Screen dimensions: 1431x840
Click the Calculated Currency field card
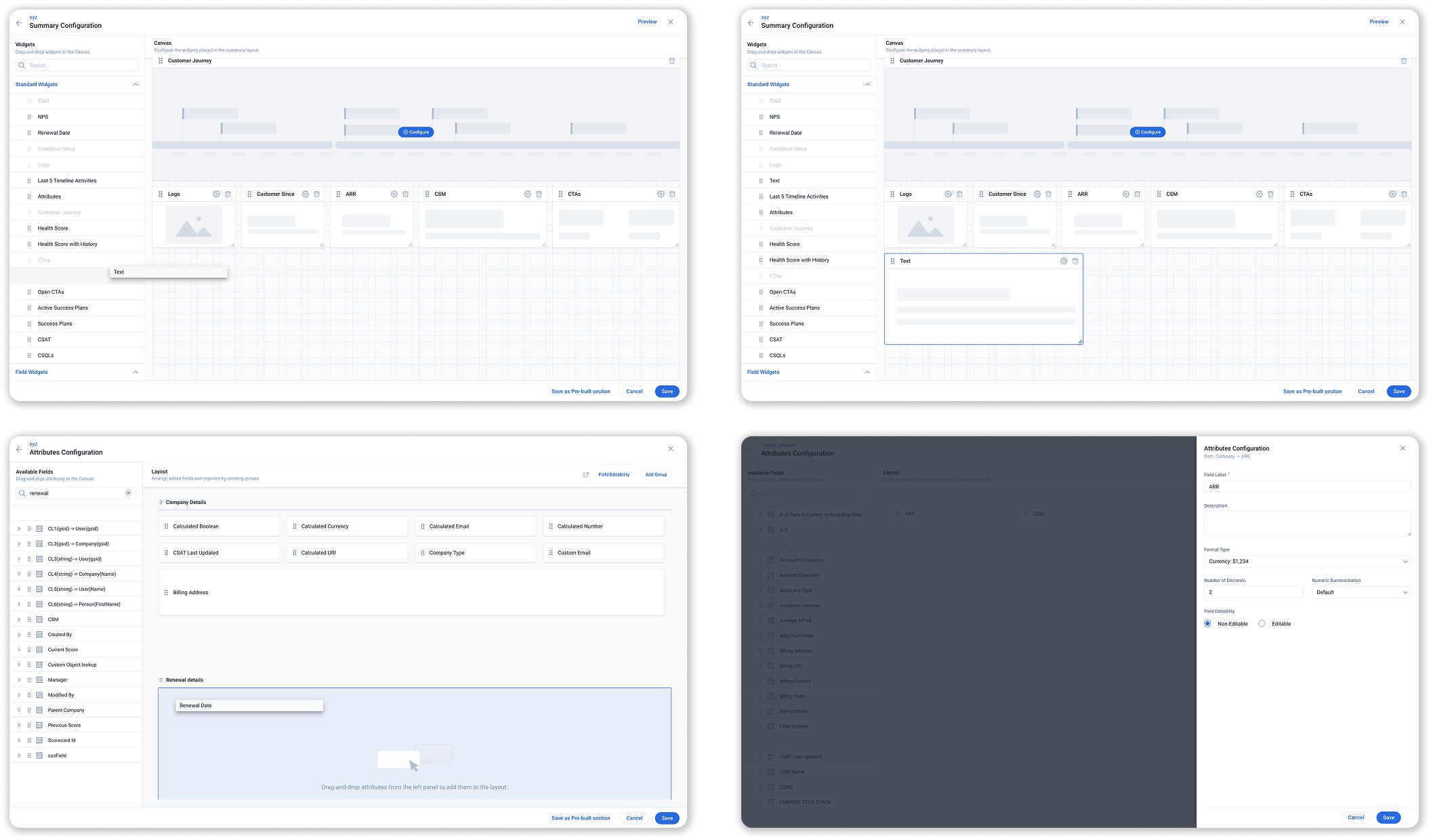[347, 526]
